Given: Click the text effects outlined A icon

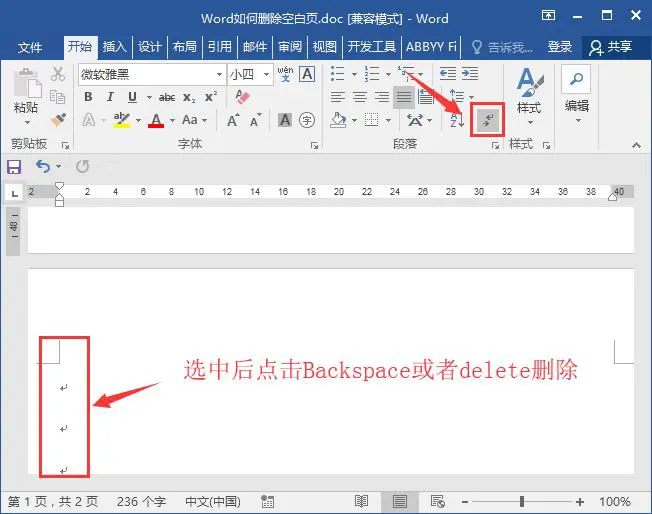Looking at the screenshot, I should [89, 120].
